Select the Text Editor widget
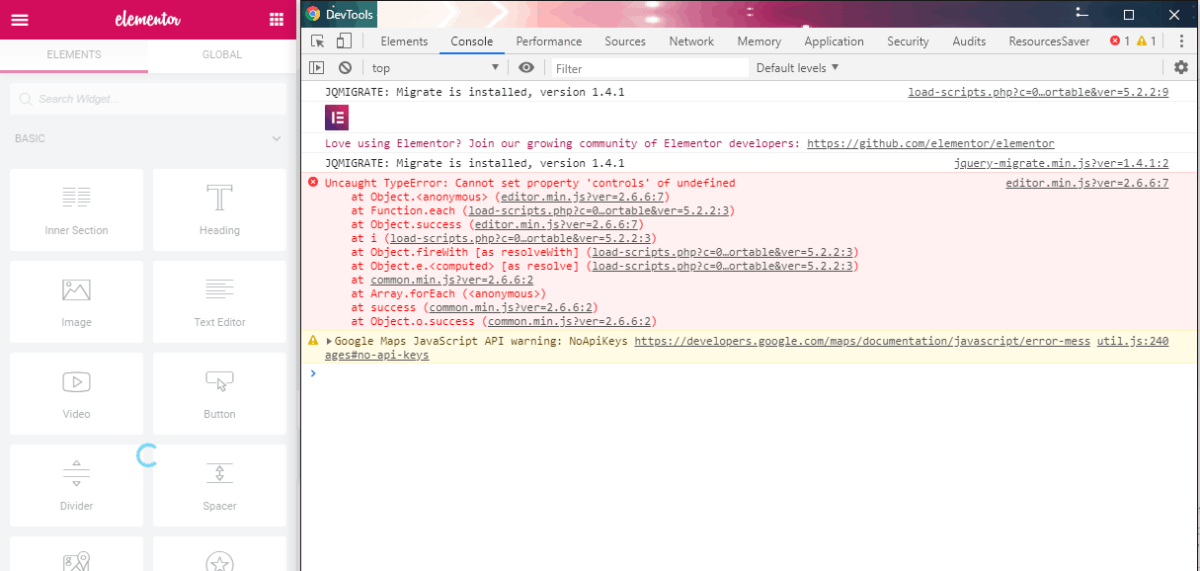 [x=219, y=302]
